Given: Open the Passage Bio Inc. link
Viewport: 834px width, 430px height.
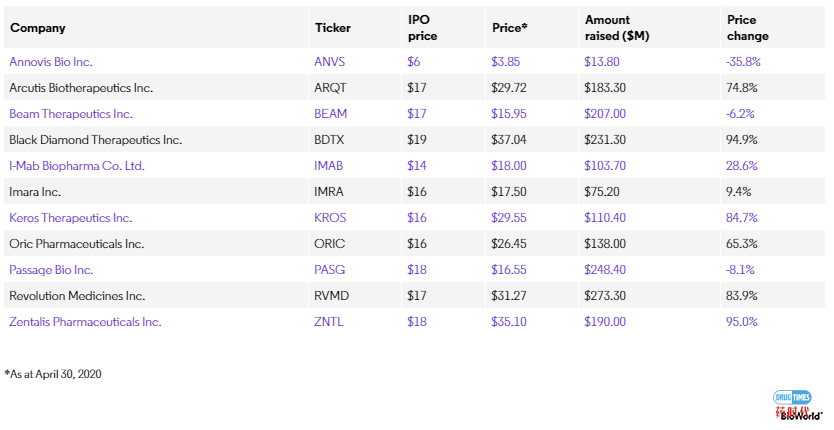Looking at the screenshot, I should coord(51,270).
